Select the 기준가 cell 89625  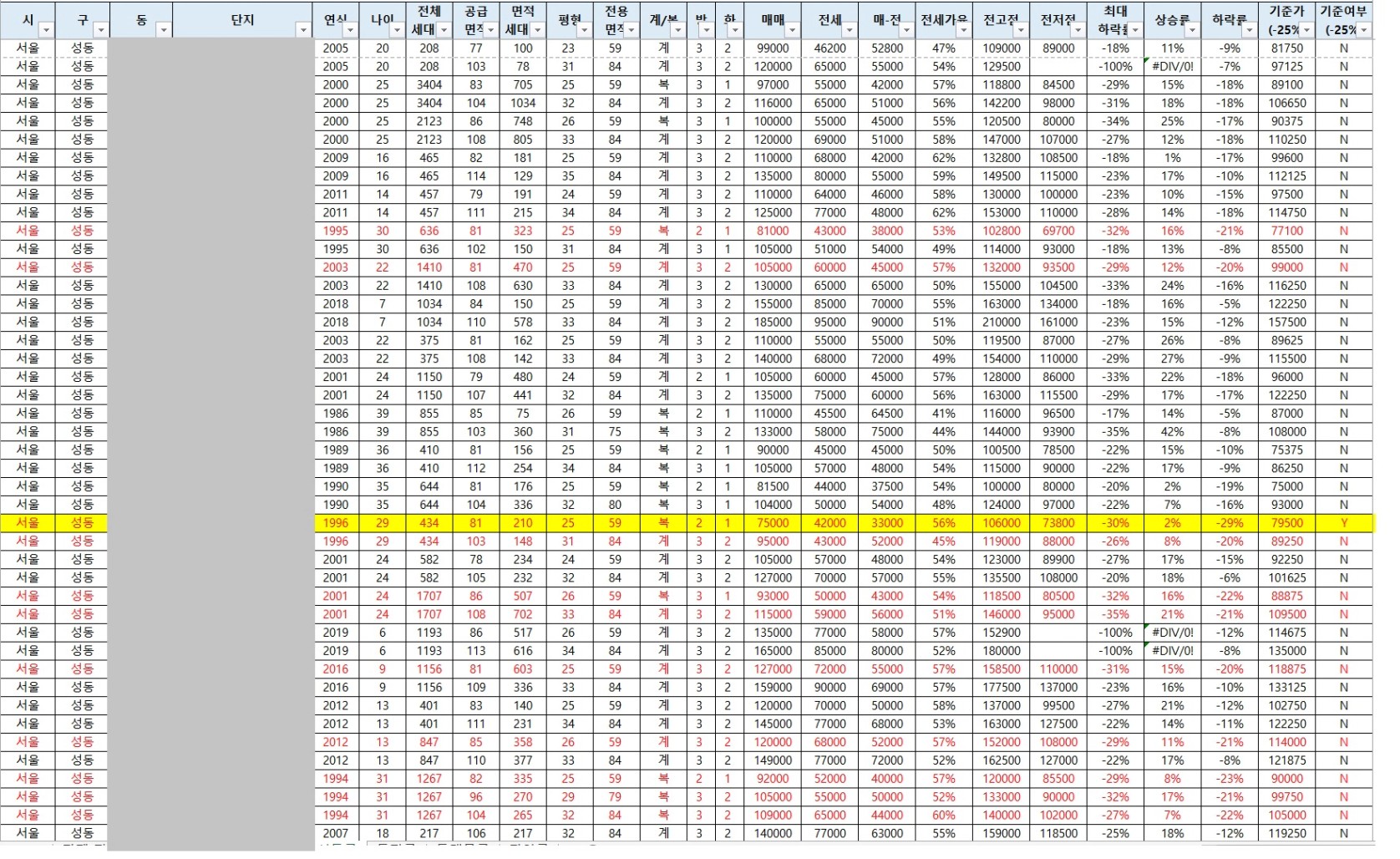1287,340
